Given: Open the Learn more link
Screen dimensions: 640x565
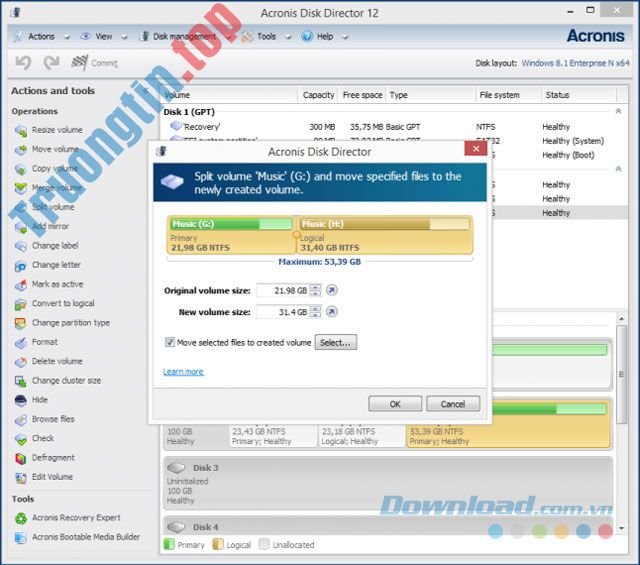Looking at the screenshot, I should click(183, 372).
